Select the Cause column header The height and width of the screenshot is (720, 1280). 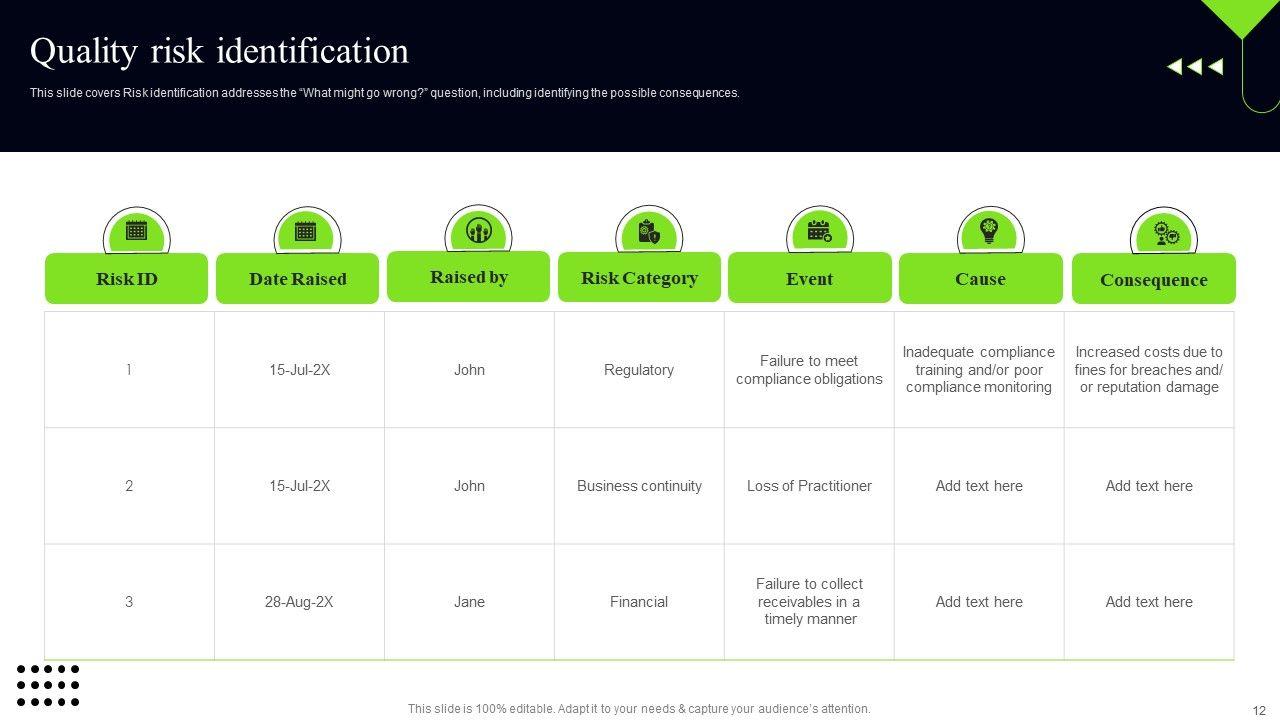pos(980,279)
